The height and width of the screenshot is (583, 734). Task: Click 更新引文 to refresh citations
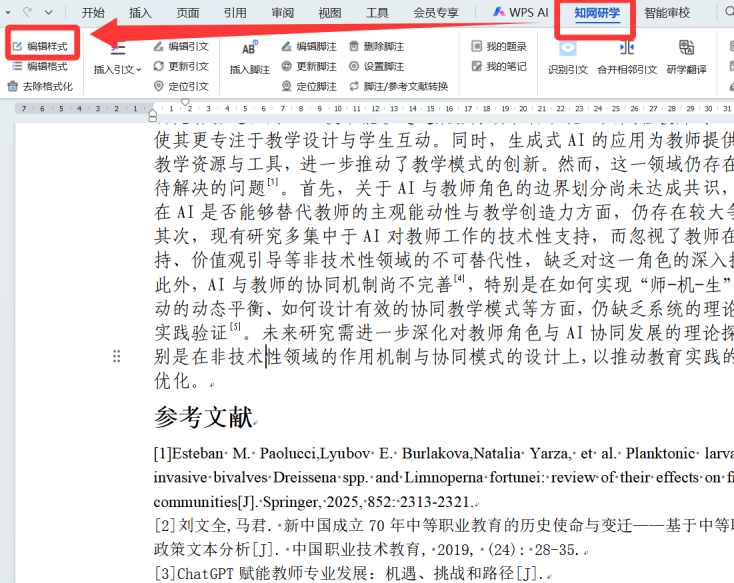pyautogui.click(x=181, y=66)
